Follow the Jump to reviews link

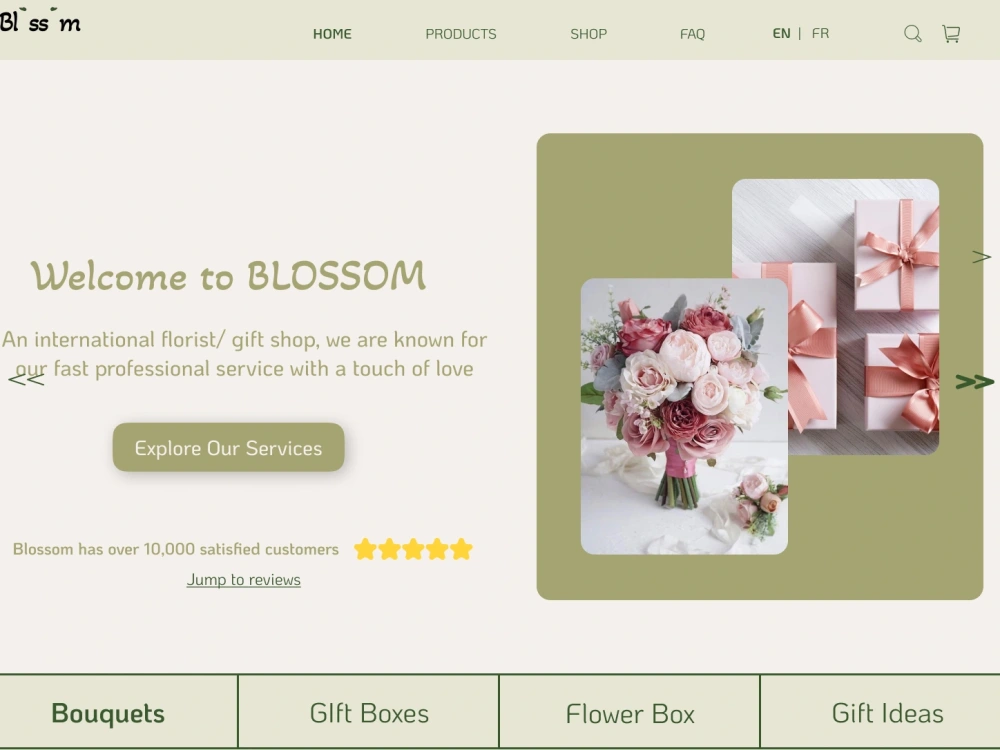pyautogui.click(x=244, y=580)
